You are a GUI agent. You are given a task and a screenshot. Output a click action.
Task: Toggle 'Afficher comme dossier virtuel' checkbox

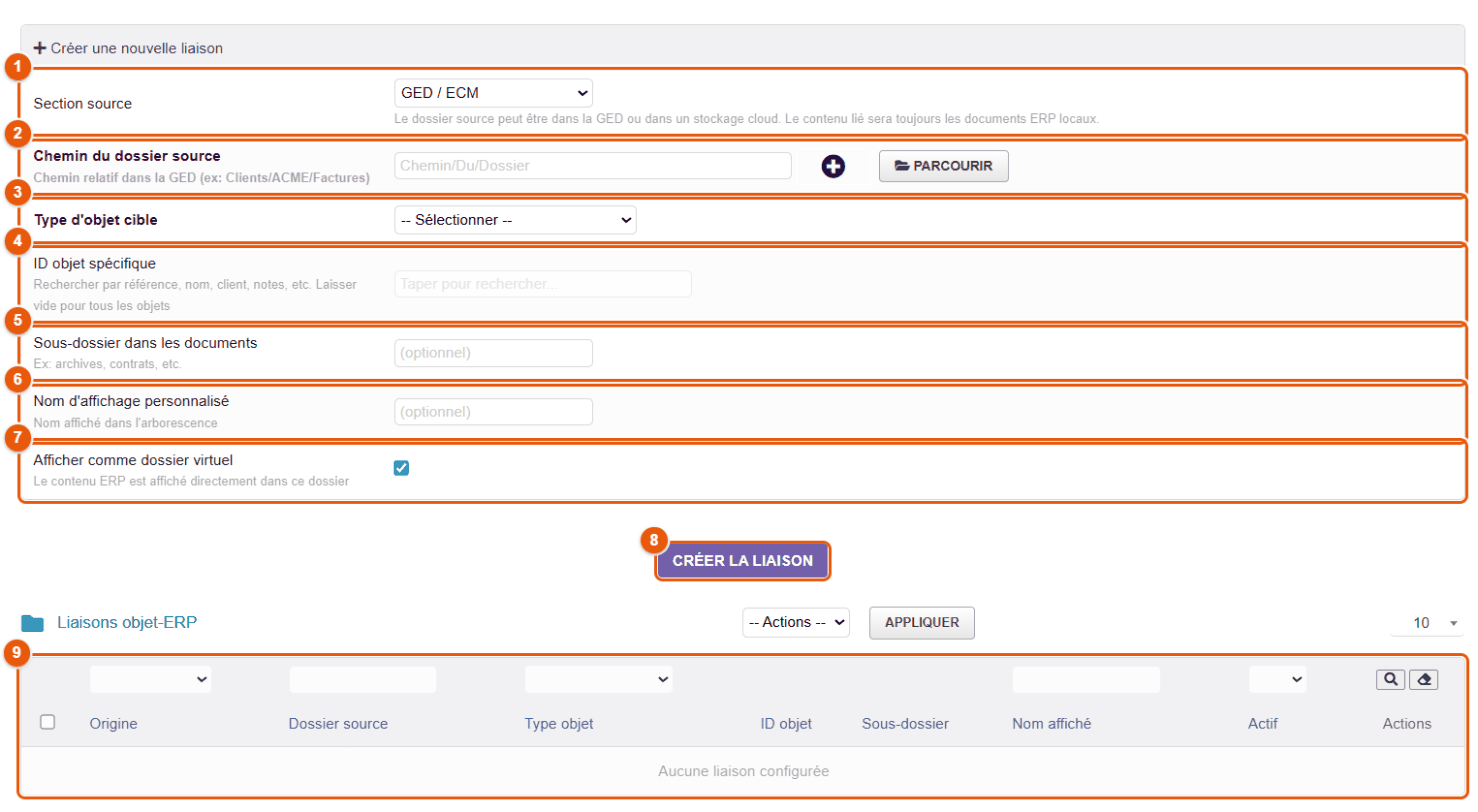pyautogui.click(x=402, y=468)
